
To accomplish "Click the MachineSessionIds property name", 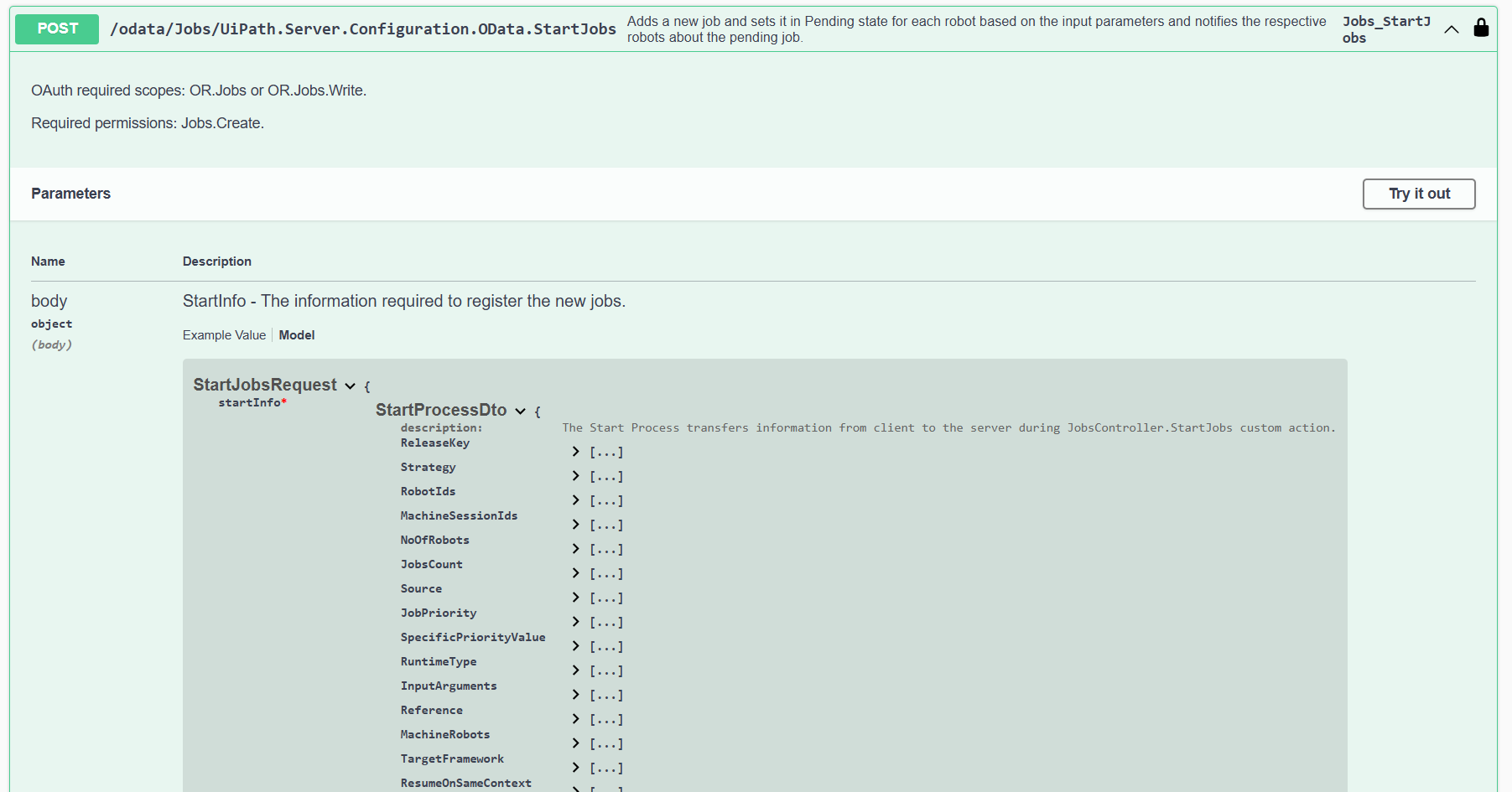I will [x=459, y=516].
